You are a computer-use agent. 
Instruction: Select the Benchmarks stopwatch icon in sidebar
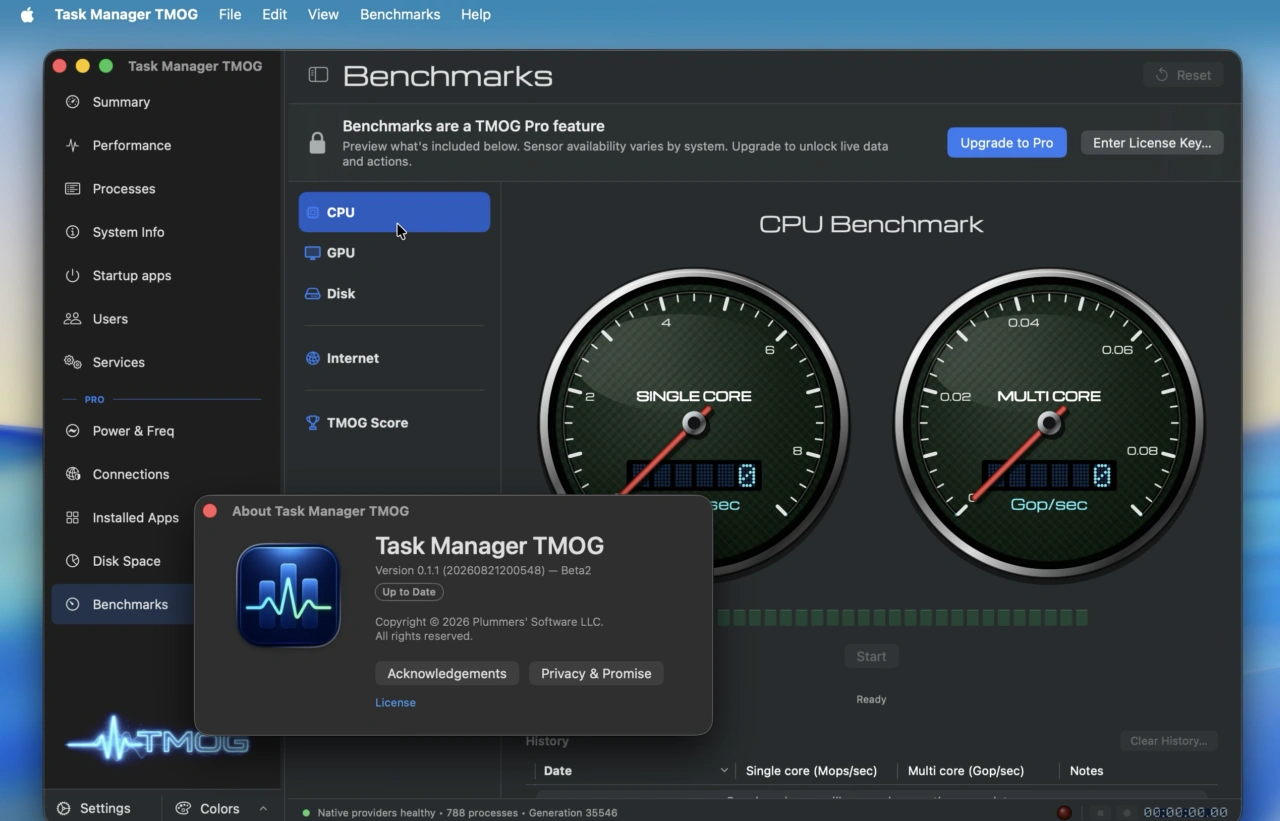(x=72, y=604)
